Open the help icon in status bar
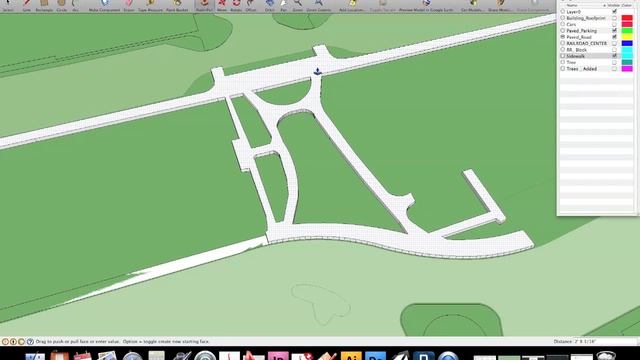This screenshot has width=640, height=360. coord(30,342)
